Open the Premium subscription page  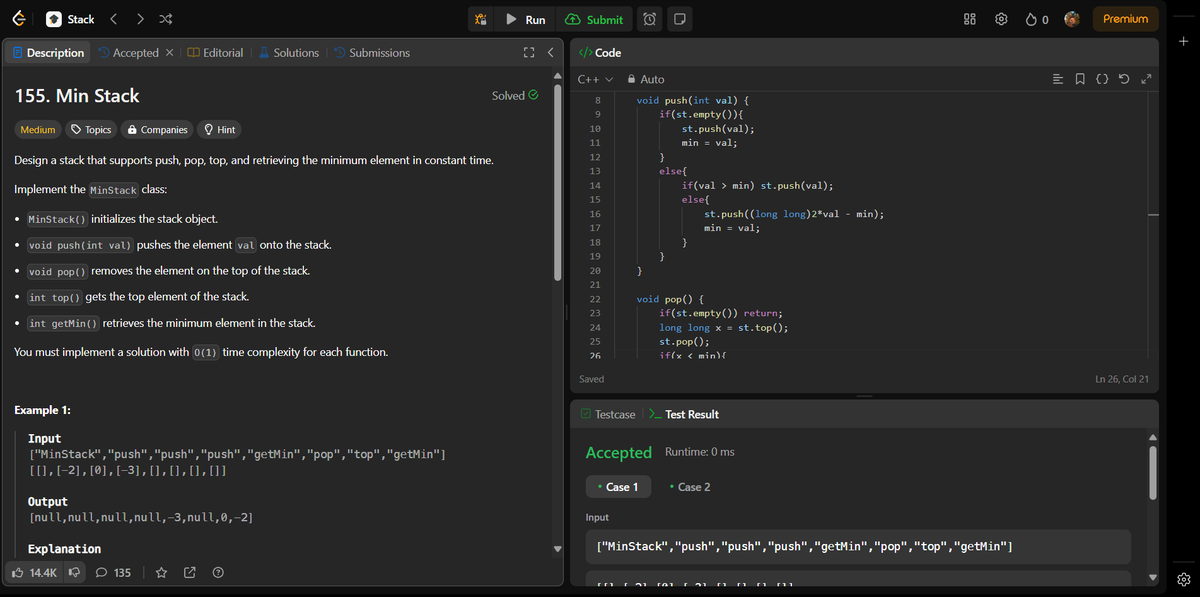pyautogui.click(x=1126, y=19)
